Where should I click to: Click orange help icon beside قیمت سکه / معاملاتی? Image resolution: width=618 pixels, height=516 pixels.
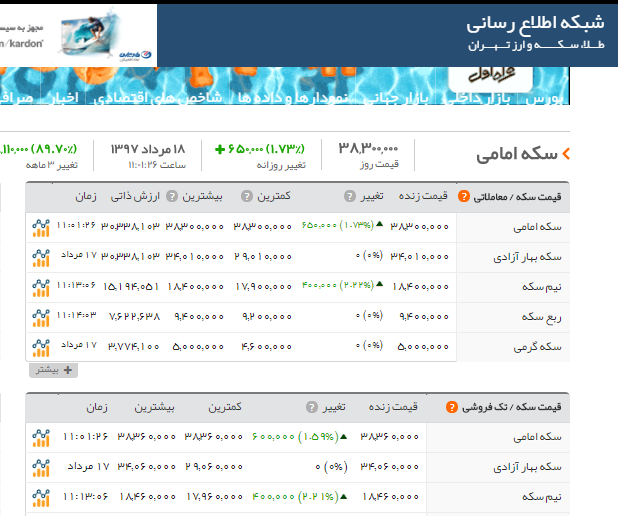click(464, 196)
